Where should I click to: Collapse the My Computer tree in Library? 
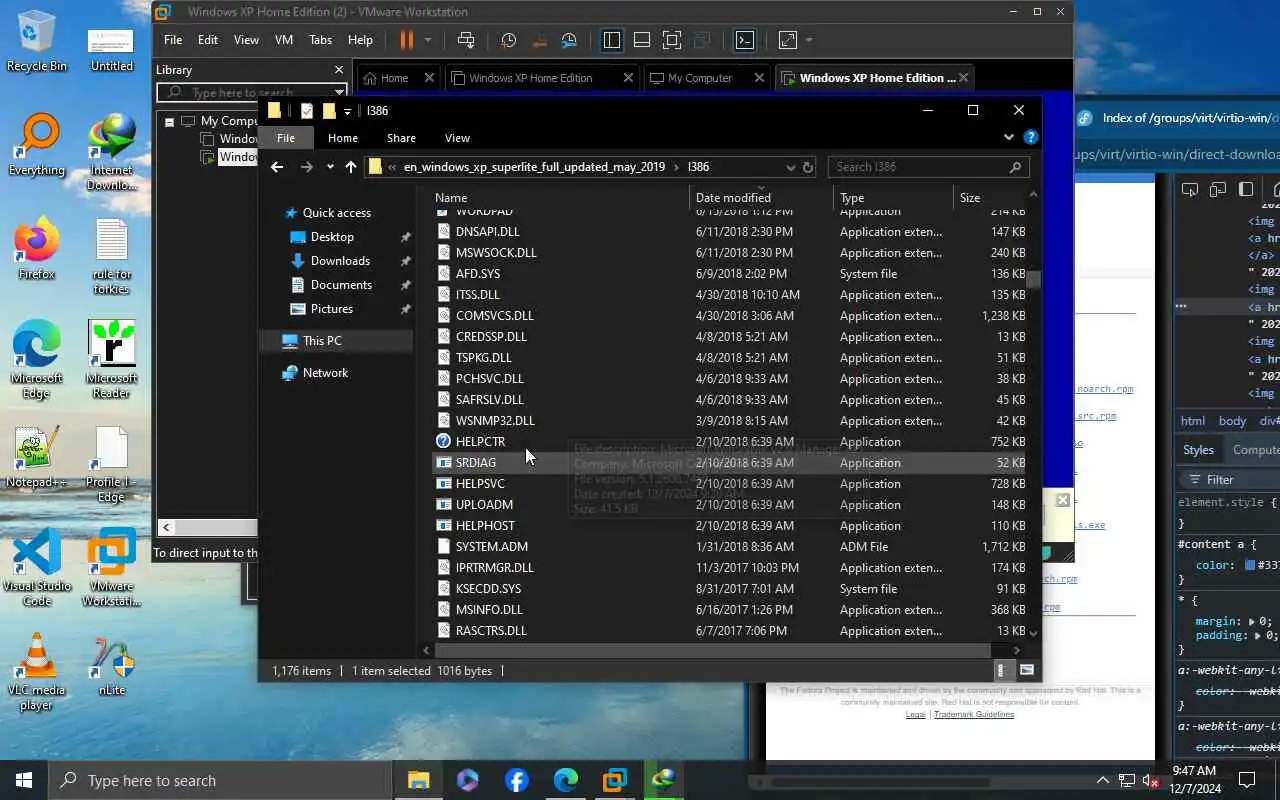(170, 121)
